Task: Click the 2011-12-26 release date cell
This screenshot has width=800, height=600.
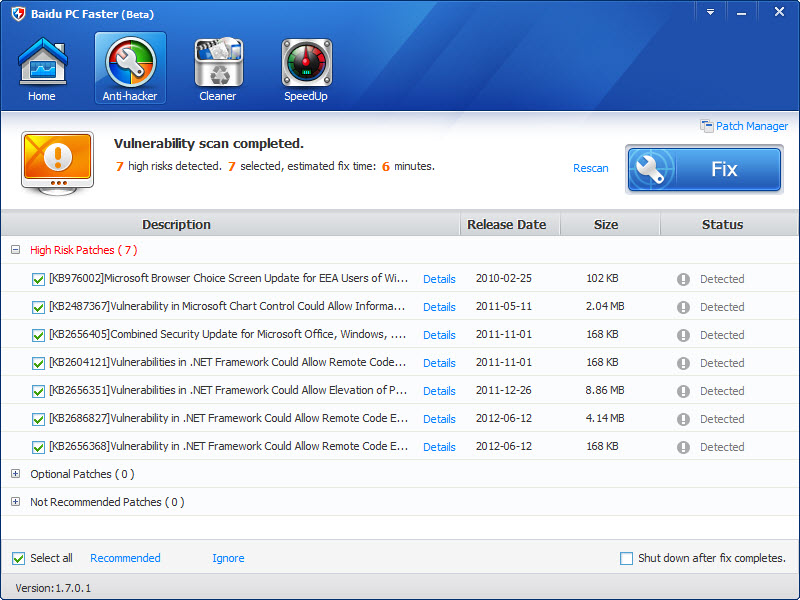Action: tap(504, 391)
